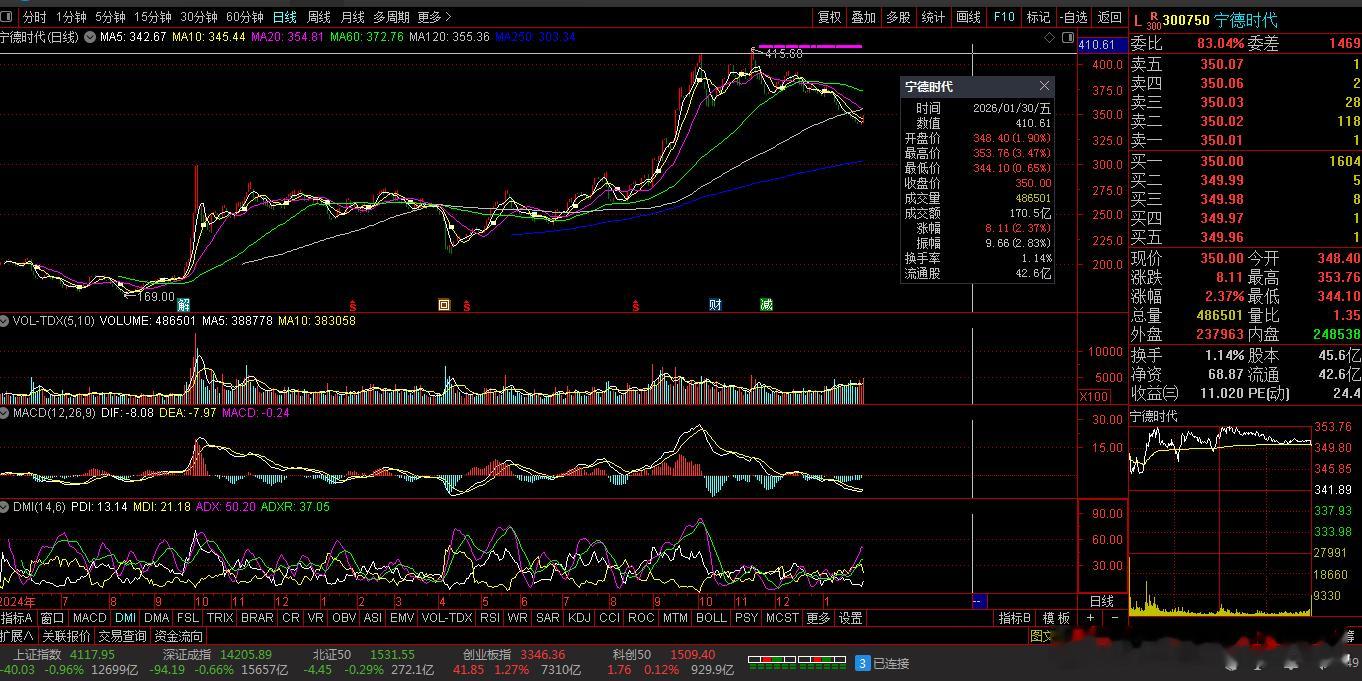Screen dimensions: 1362x681
Task: Click the blue '--' marker on the timeline
Action: tap(979, 601)
